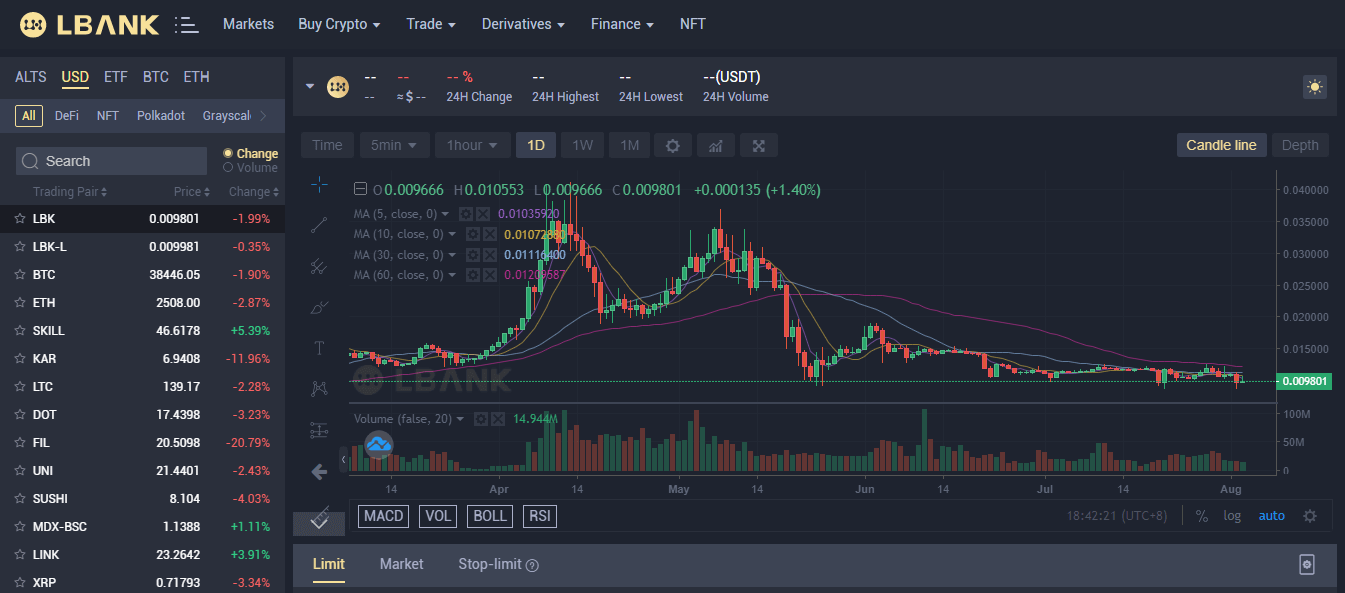
Task: Toggle visibility of the MA(5) indicator
Action: (466, 213)
